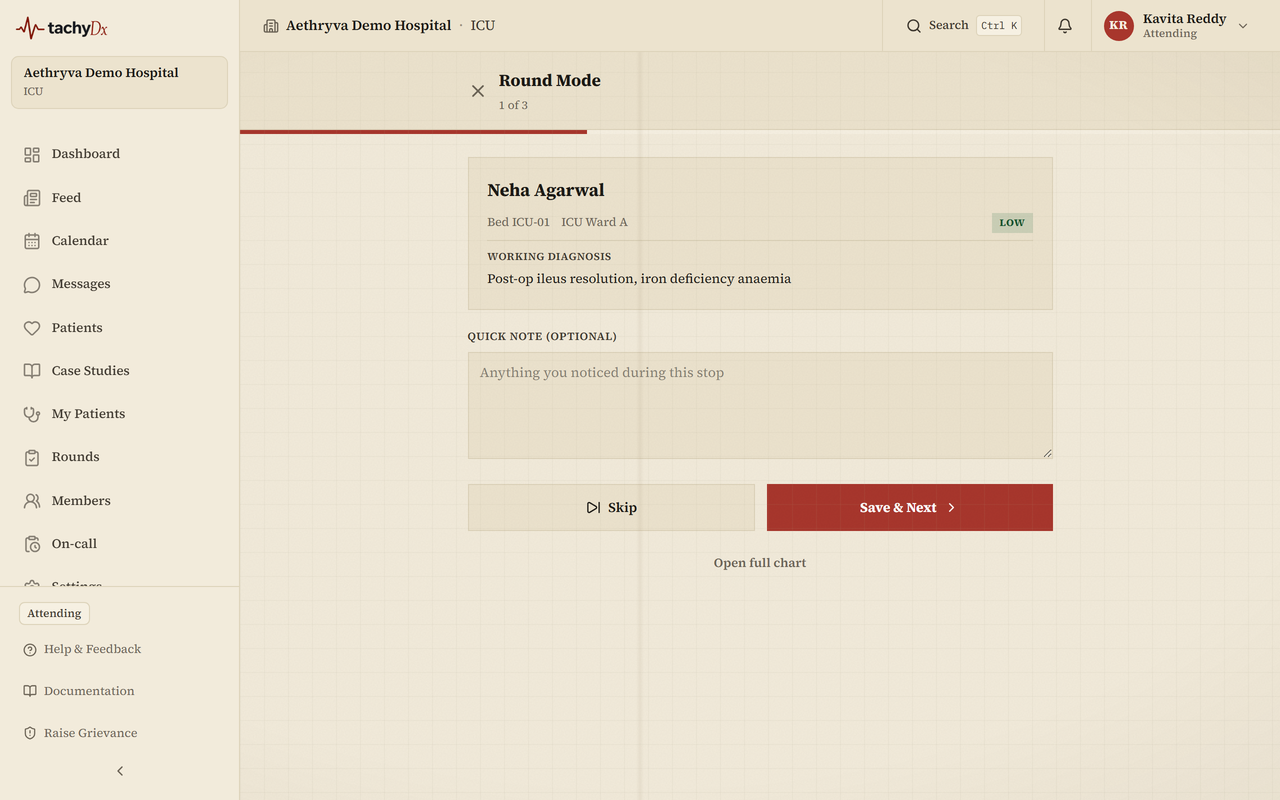Open the Feed menu item
This screenshot has width=1280, height=800.
(119, 198)
